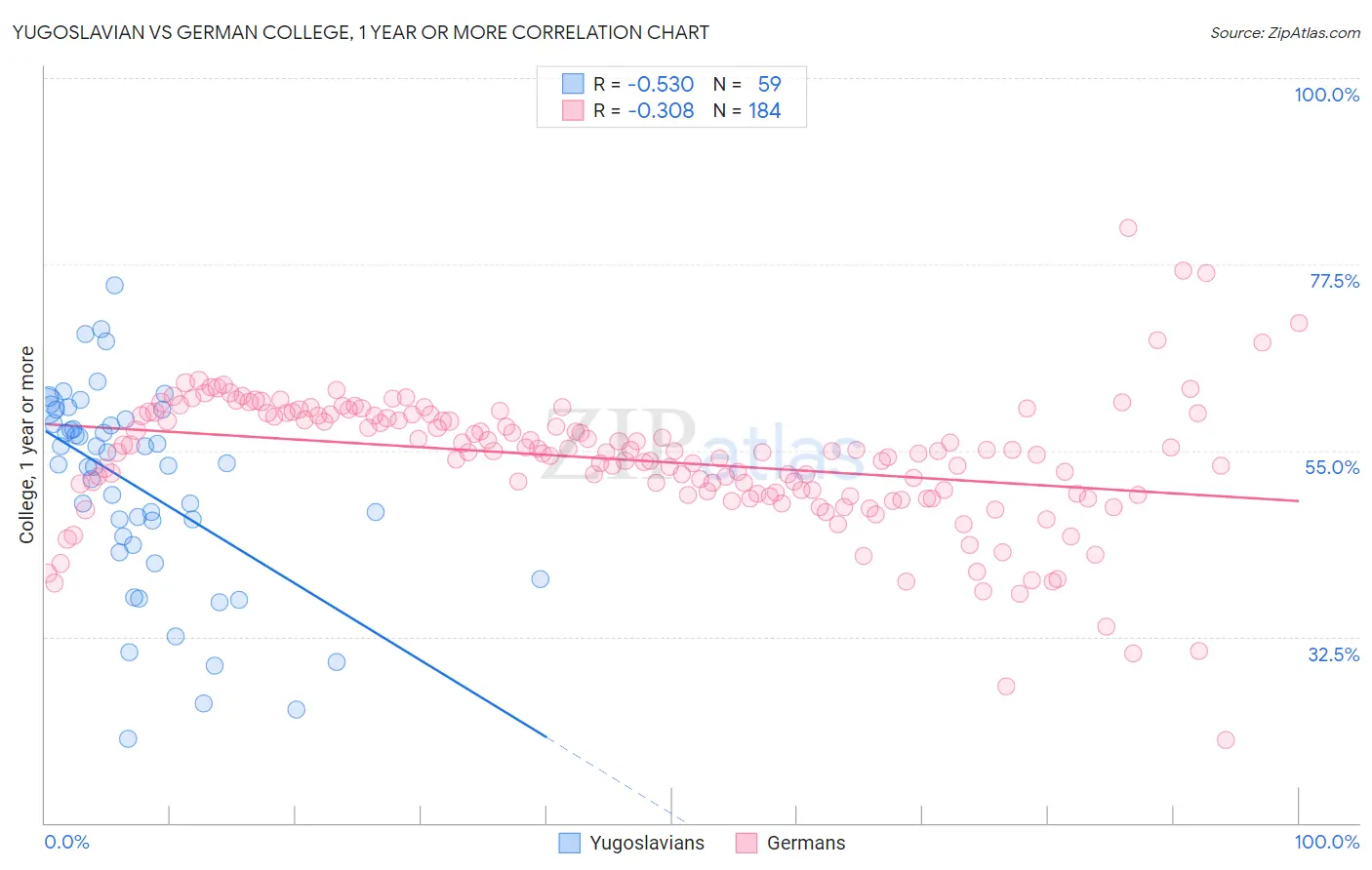Open the Source: ZipAtlas.com link
This screenshot has height=870, width=1372.
(x=1285, y=32)
